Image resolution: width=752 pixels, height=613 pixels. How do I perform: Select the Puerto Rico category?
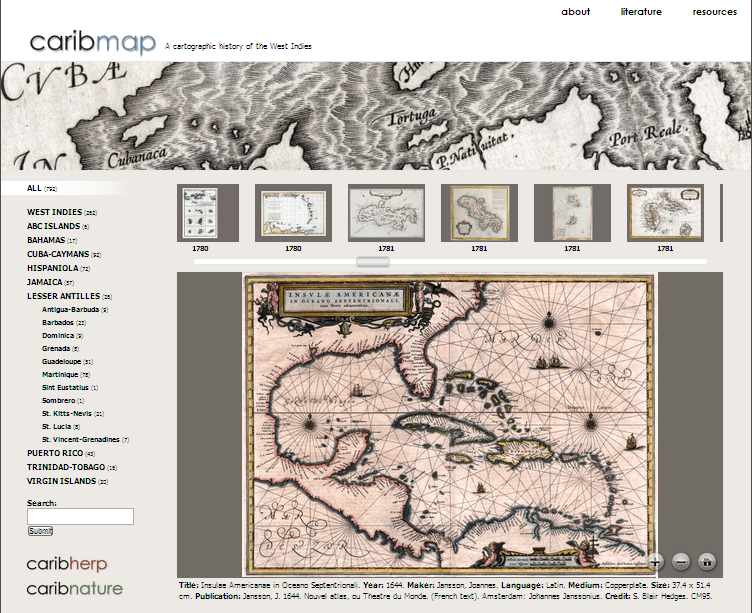pos(55,453)
